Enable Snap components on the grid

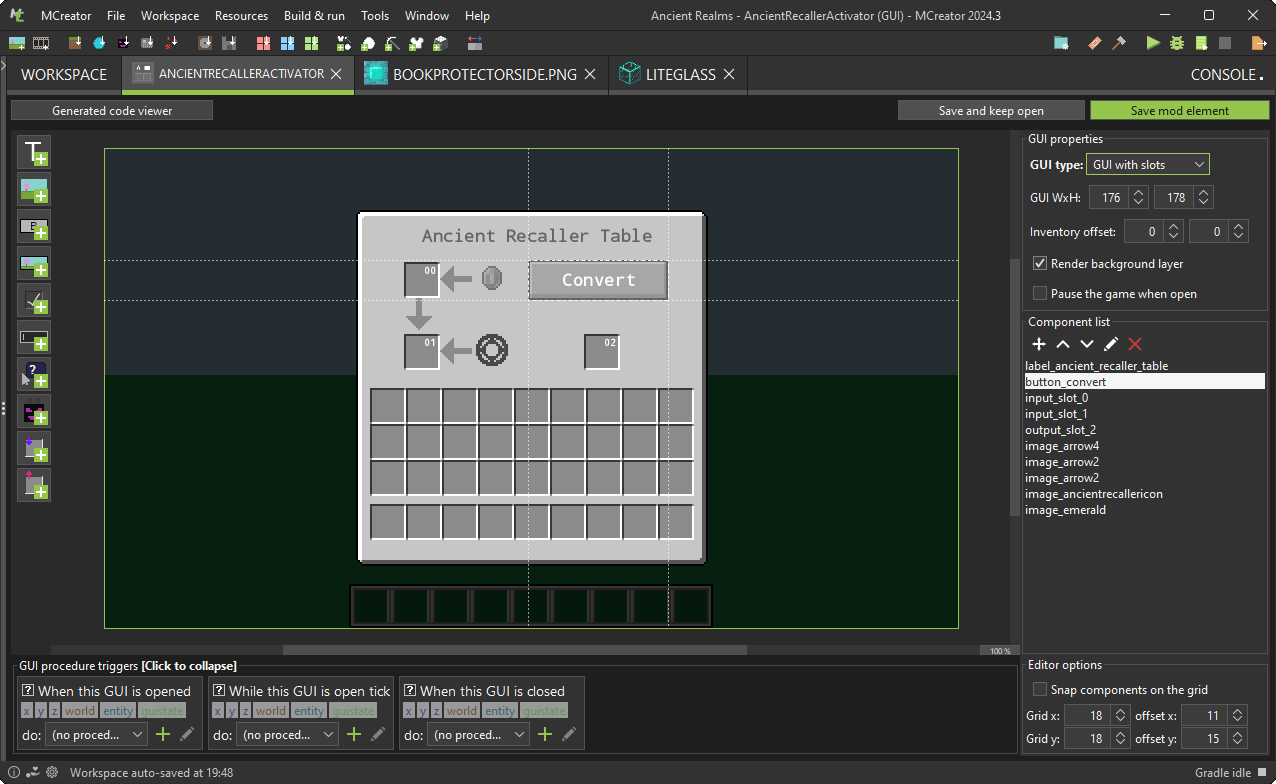[1041, 690]
